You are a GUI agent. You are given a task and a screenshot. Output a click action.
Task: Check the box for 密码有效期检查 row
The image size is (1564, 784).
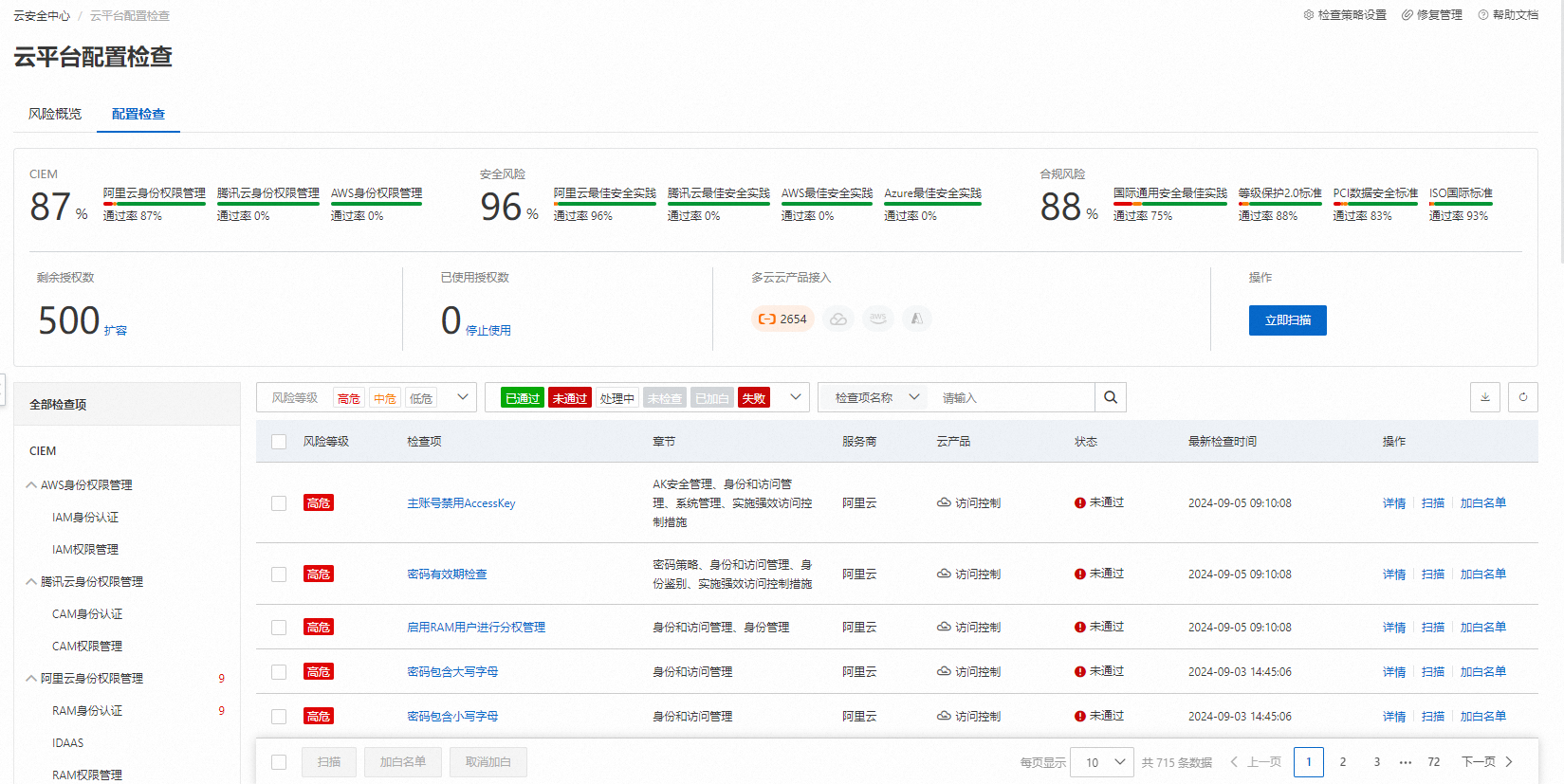279,574
